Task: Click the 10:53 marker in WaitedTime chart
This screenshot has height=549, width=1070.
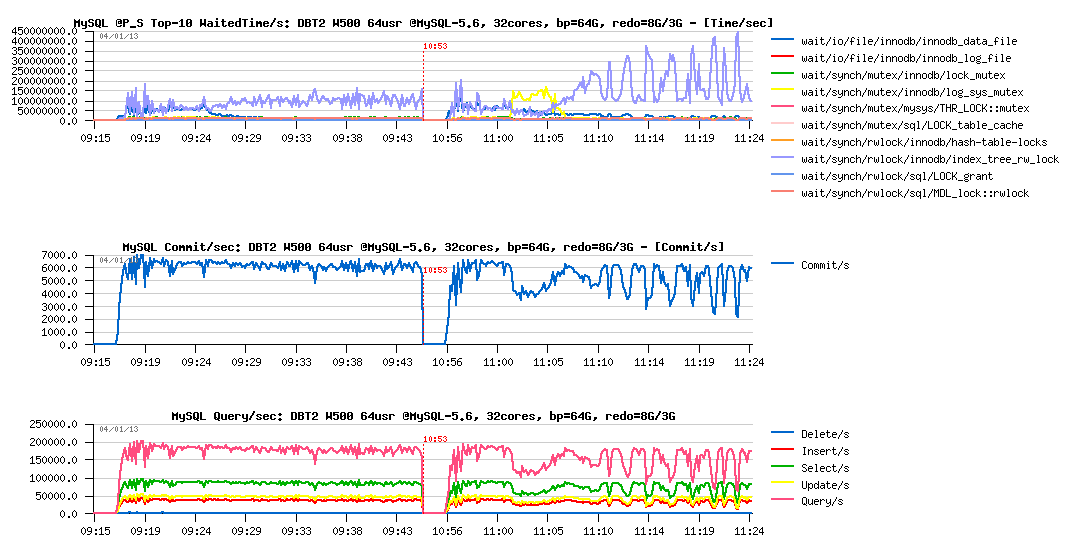Action: (x=435, y=46)
